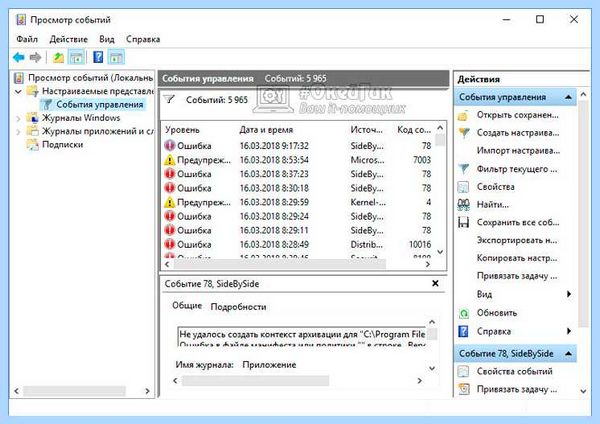The height and width of the screenshot is (424, 600).
Task: Click the error icon of the 9:17:32 event
Action: point(170,146)
